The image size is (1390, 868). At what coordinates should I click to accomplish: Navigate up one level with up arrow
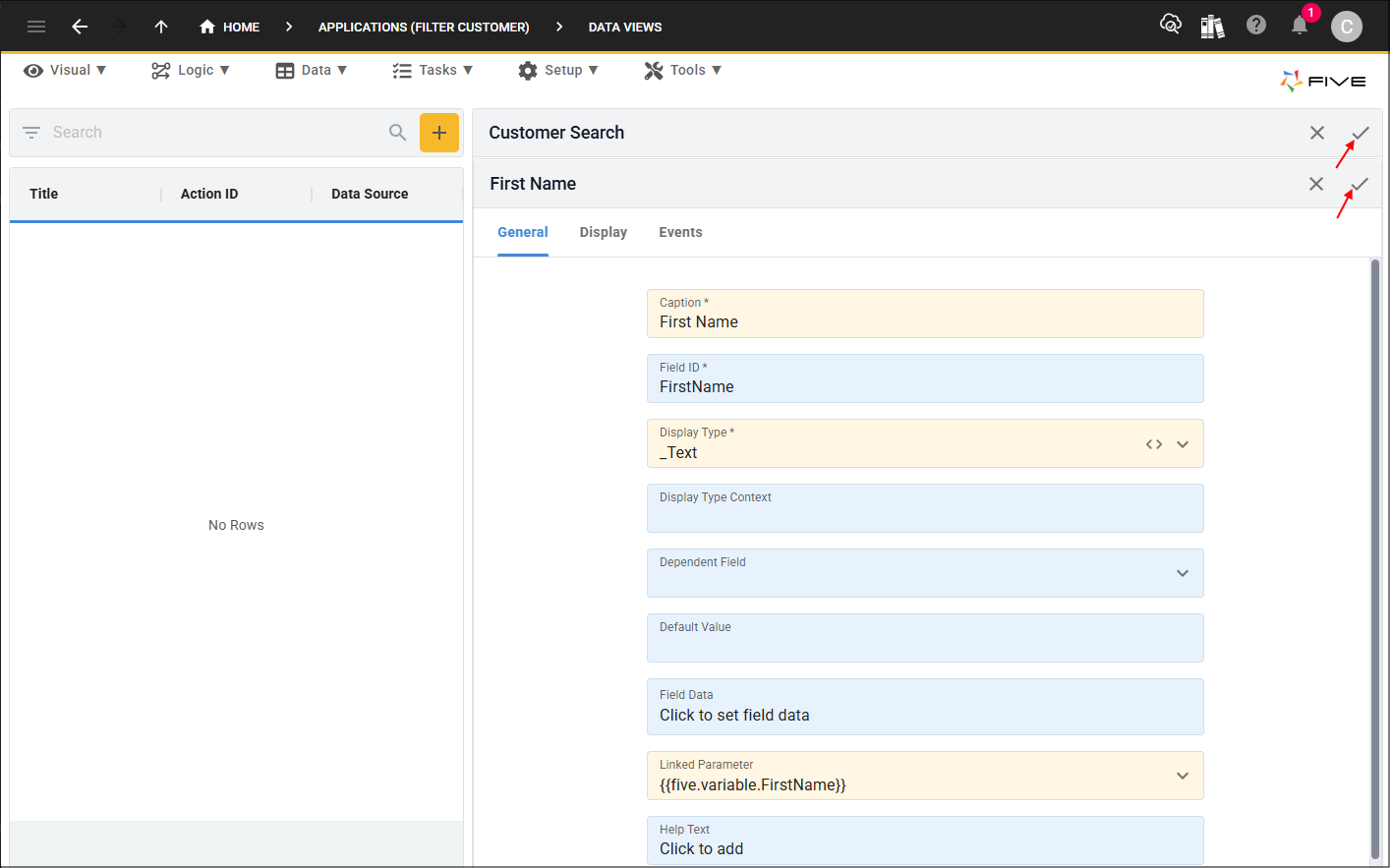coord(161,27)
